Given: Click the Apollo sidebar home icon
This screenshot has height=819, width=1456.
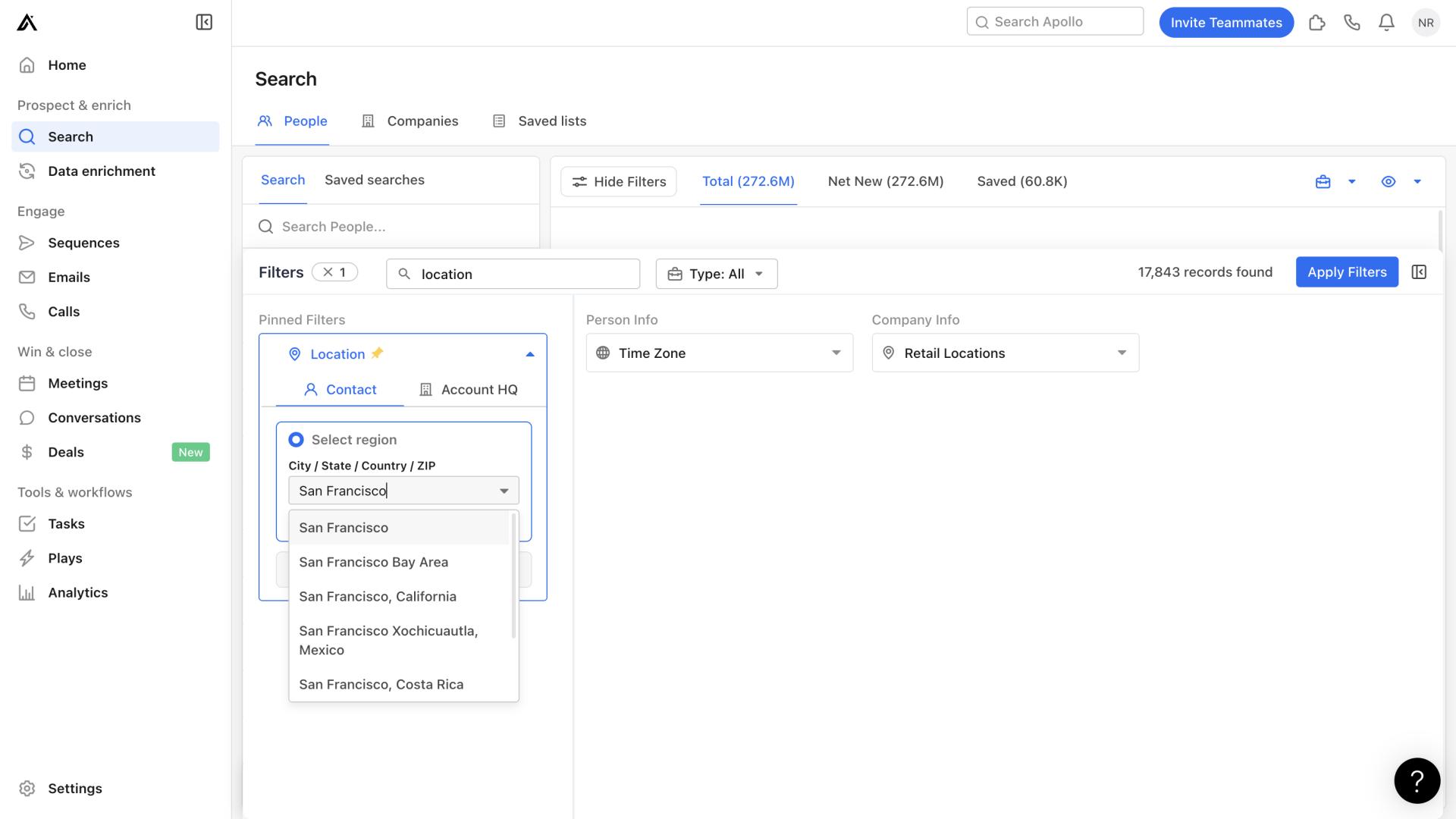Looking at the screenshot, I should coord(27,65).
